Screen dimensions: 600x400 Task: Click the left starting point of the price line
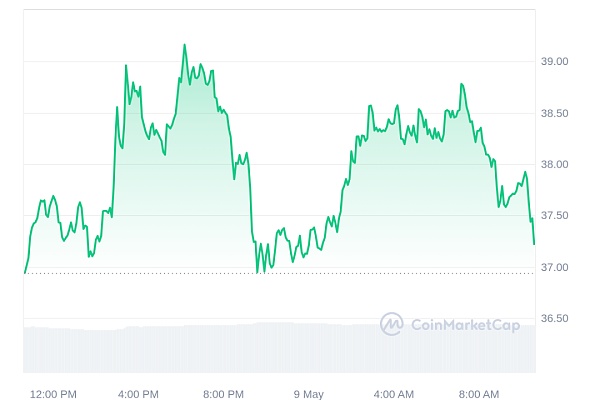pos(25,272)
